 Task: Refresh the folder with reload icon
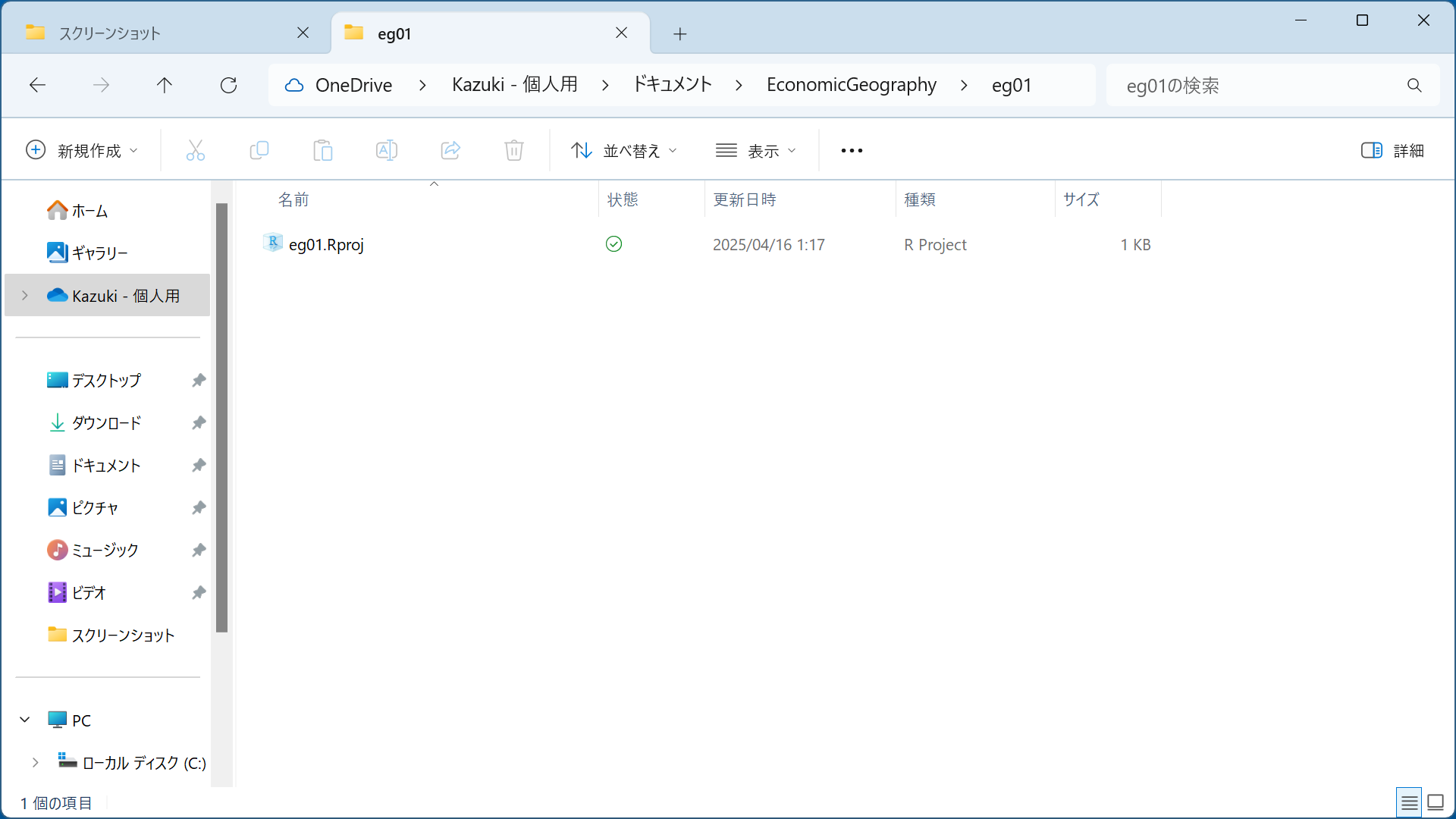tap(228, 85)
